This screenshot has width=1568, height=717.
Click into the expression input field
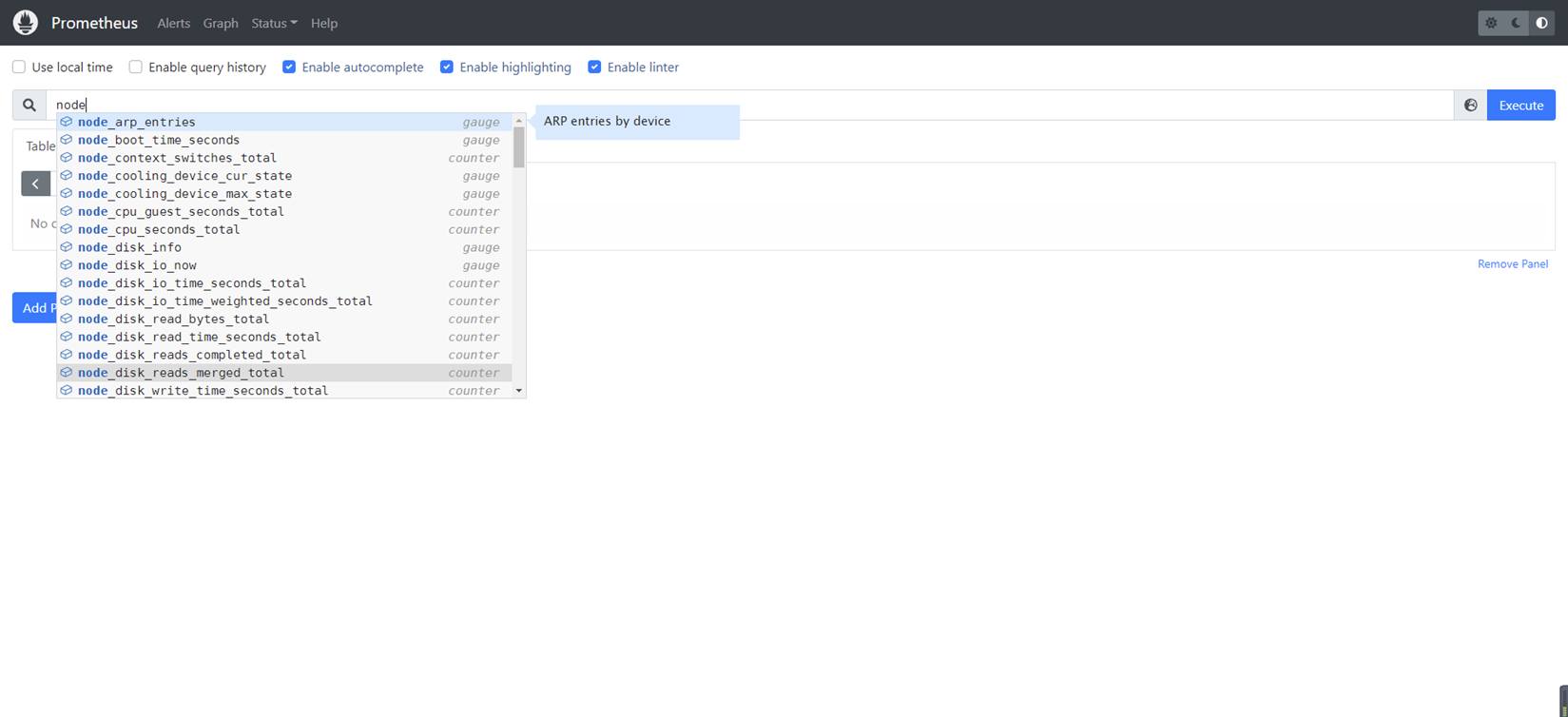click(750, 106)
